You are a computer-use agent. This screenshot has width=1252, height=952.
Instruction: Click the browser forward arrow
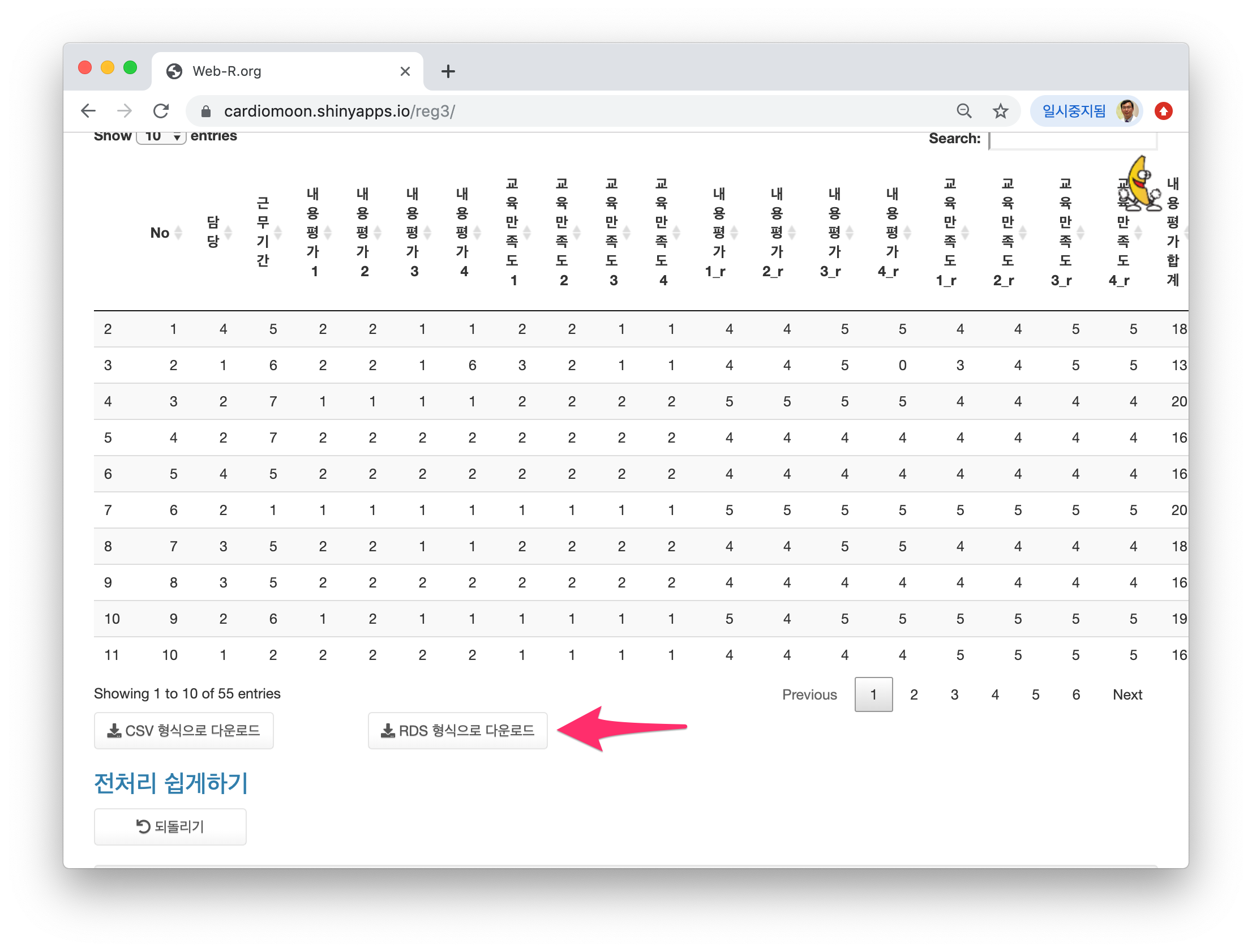[125, 111]
